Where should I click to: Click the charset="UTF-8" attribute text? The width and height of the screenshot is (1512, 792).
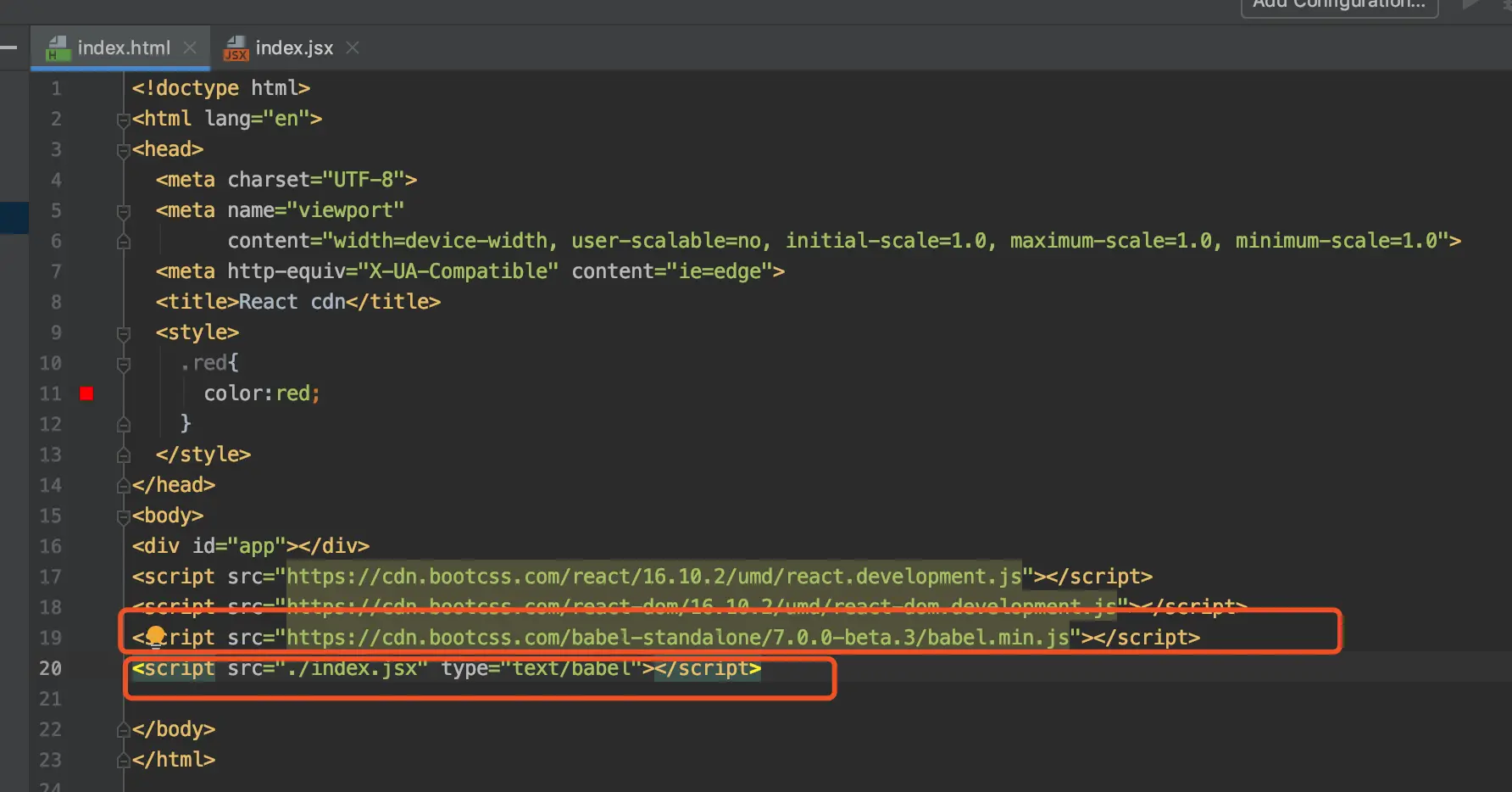316,180
